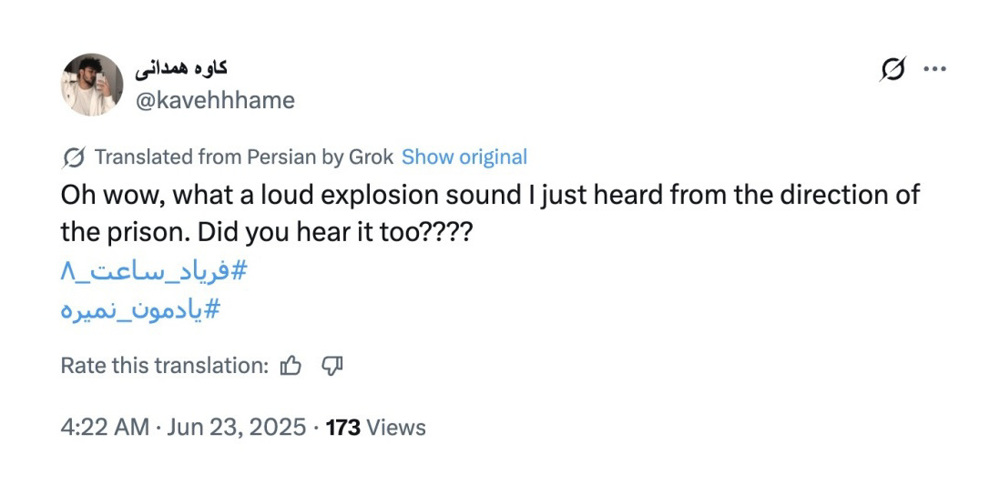Click the word "Views" next to 173
The height and width of the screenshot is (485, 1000).
pos(396,428)
